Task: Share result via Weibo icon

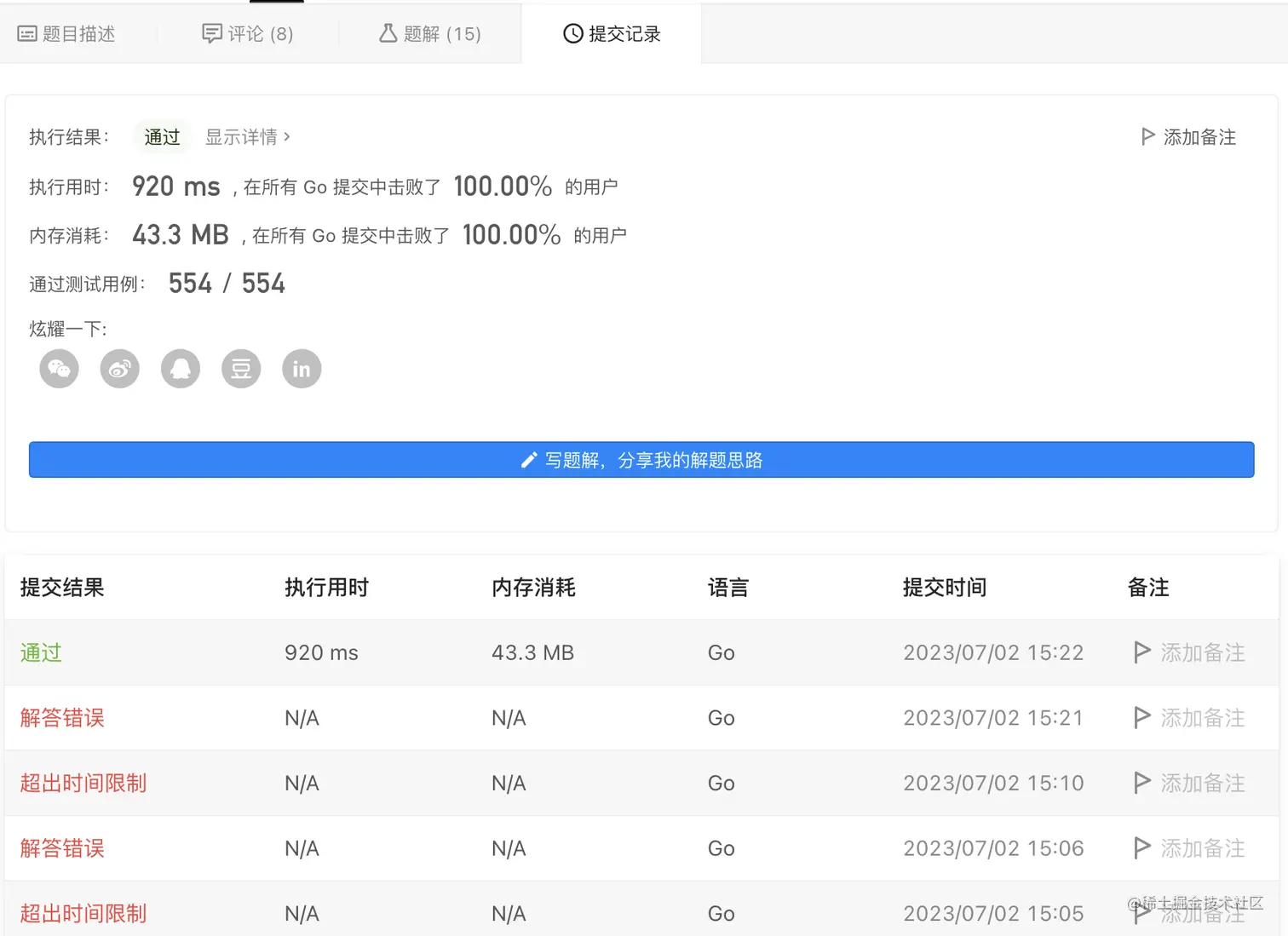Action: (x=120, y=369)
